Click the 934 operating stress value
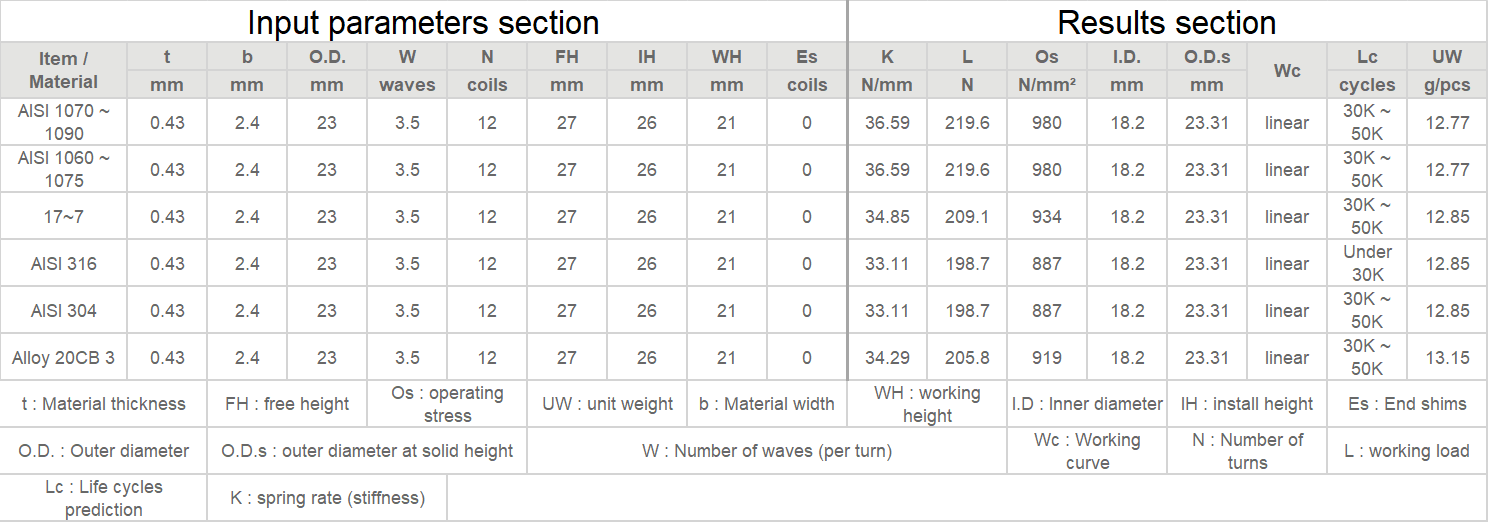The width and height of the screenshot is (1489, 523). point(1047,217)
